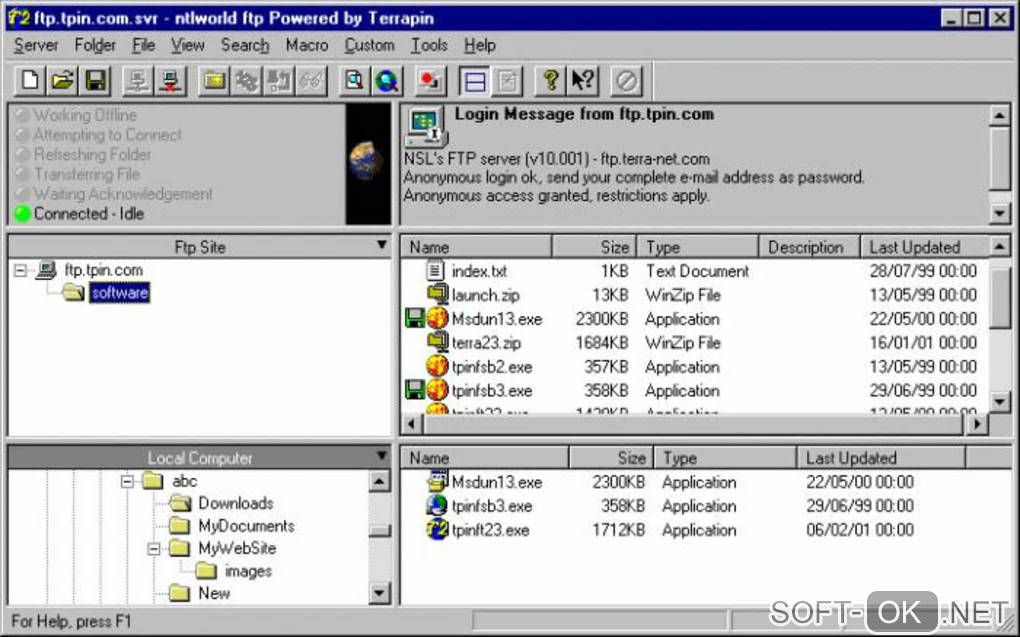The image size is (1020, 637).
Task: Select remote terra23.zip file name
Action: (x=486, y=342)
